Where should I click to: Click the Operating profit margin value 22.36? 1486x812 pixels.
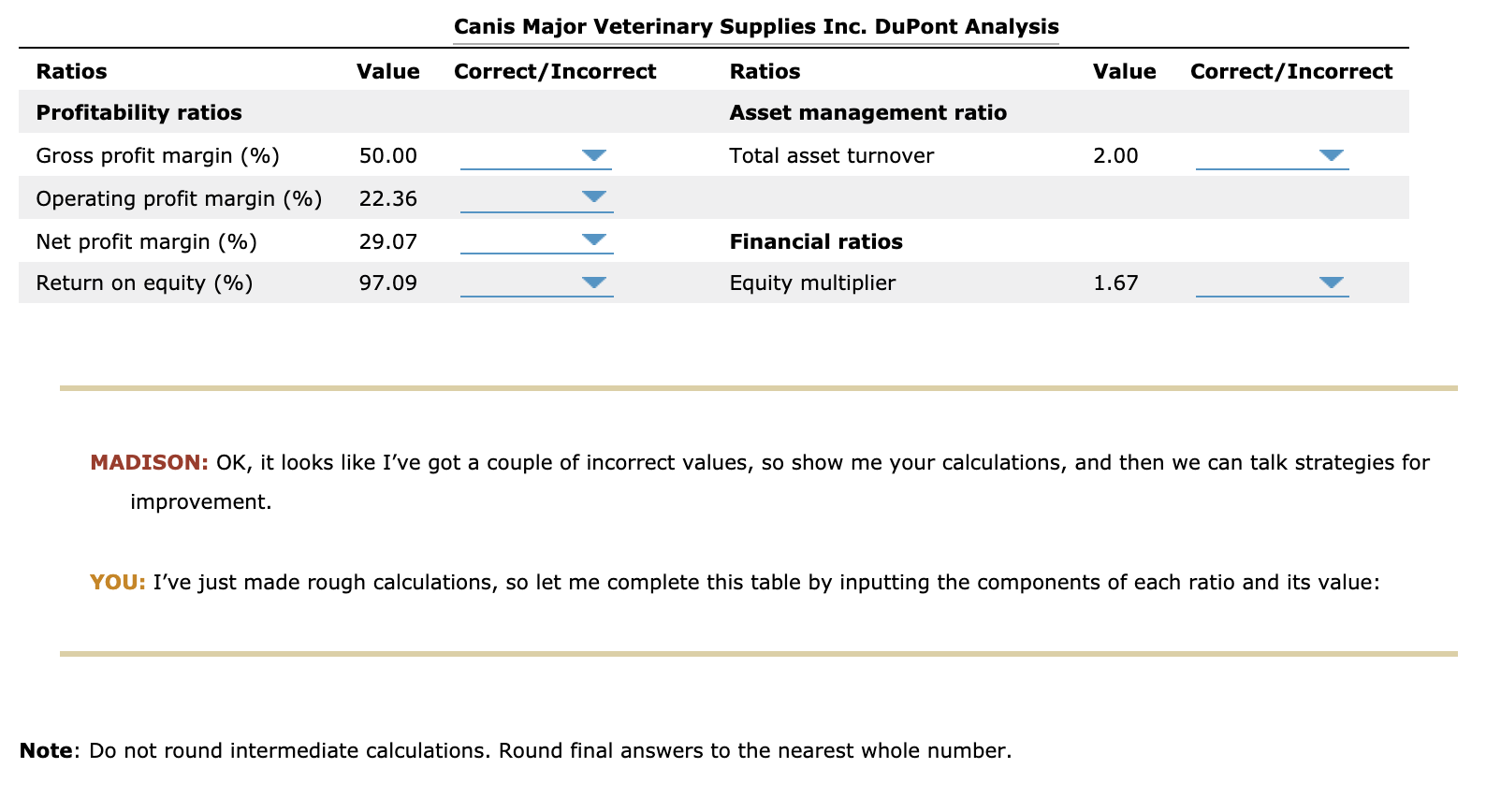pyautogui.click(x=388, y=198)
